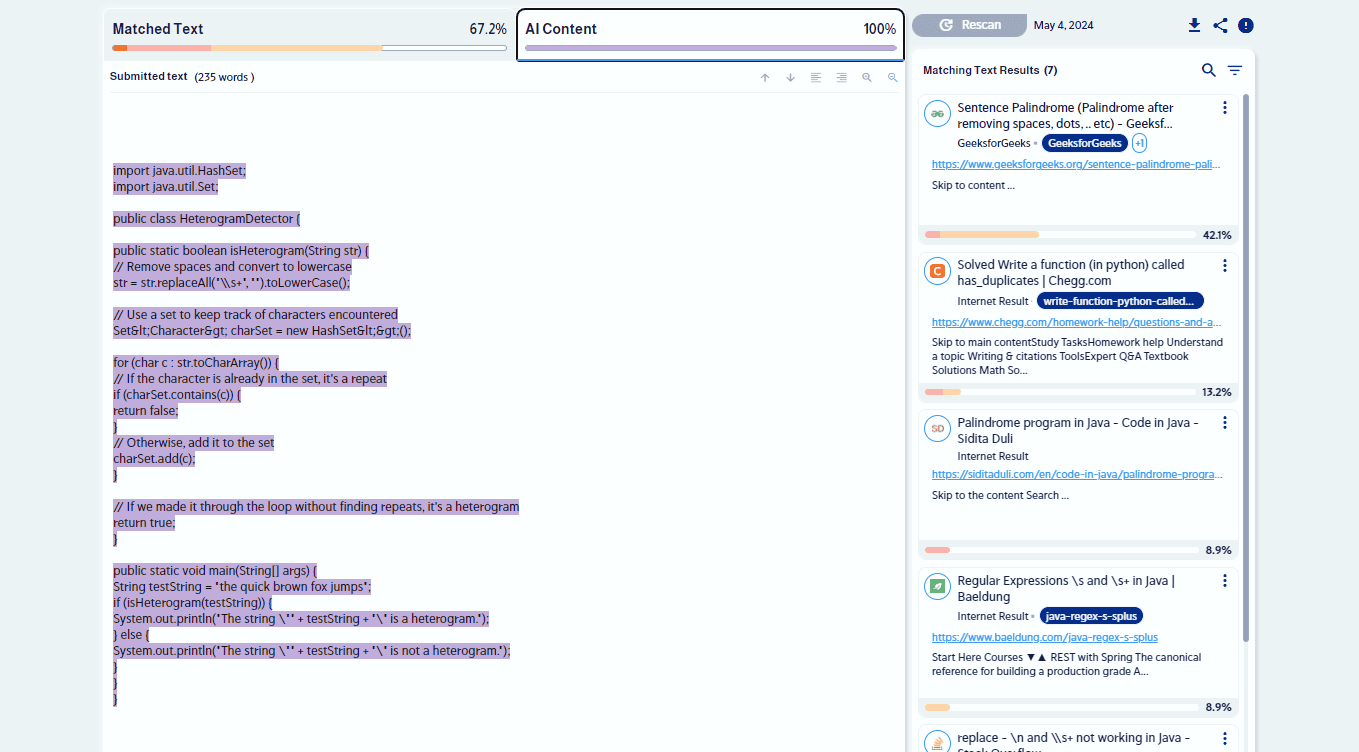Download the scan report
The image size is (1359, 752).
[1194, 25]
